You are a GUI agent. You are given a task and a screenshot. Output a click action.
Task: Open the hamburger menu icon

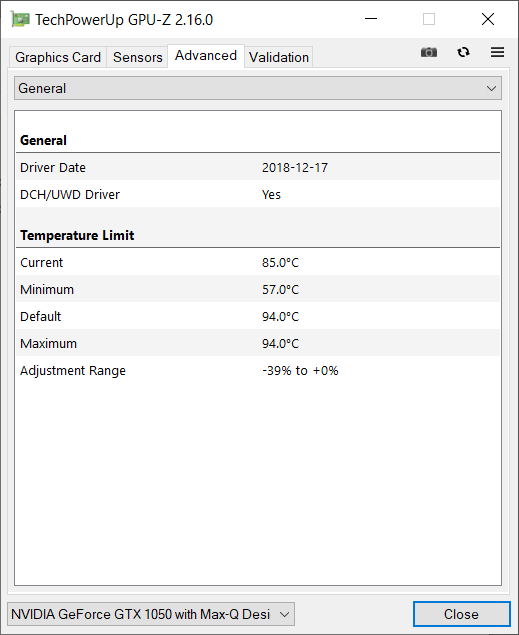point(497,52)
